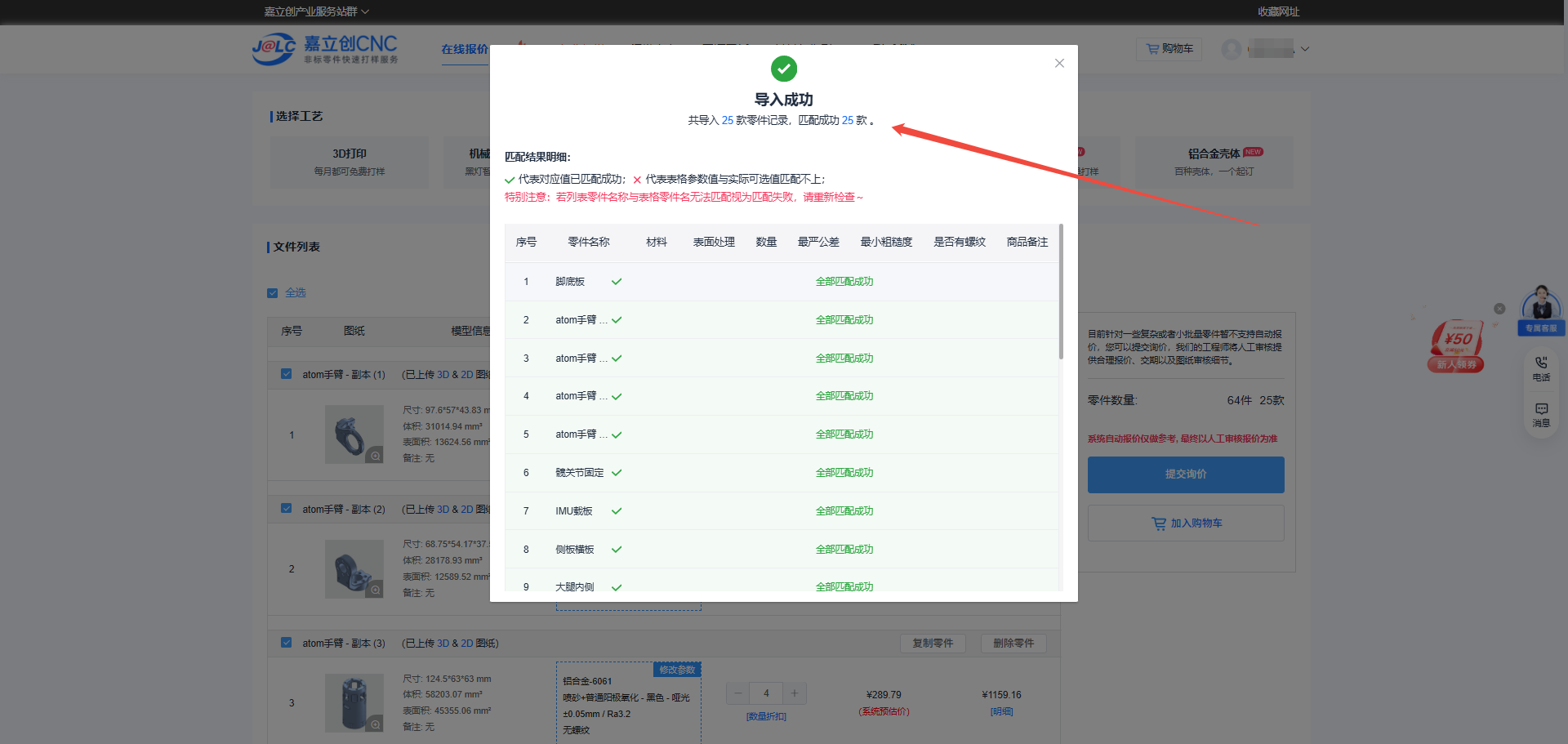Select the 铝合金壳体 process option
Viewport: 1568px width, 744px height.
[1214, 162]
